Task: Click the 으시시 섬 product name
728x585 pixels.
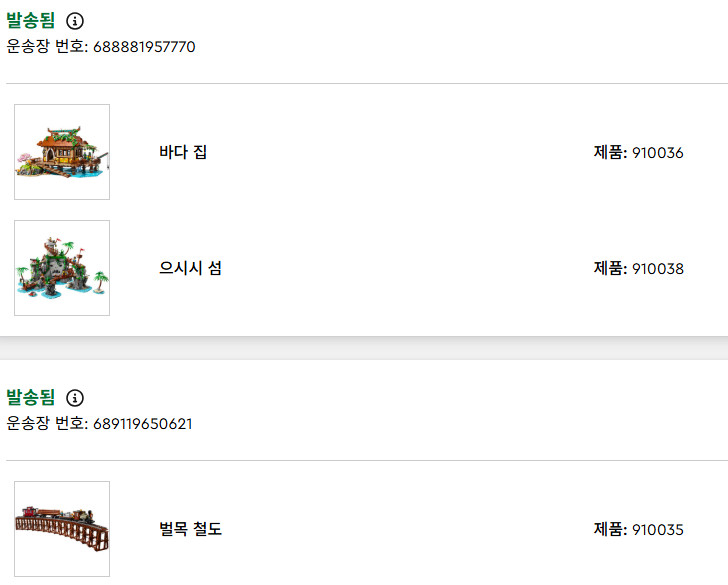Action: coord(190,268)
